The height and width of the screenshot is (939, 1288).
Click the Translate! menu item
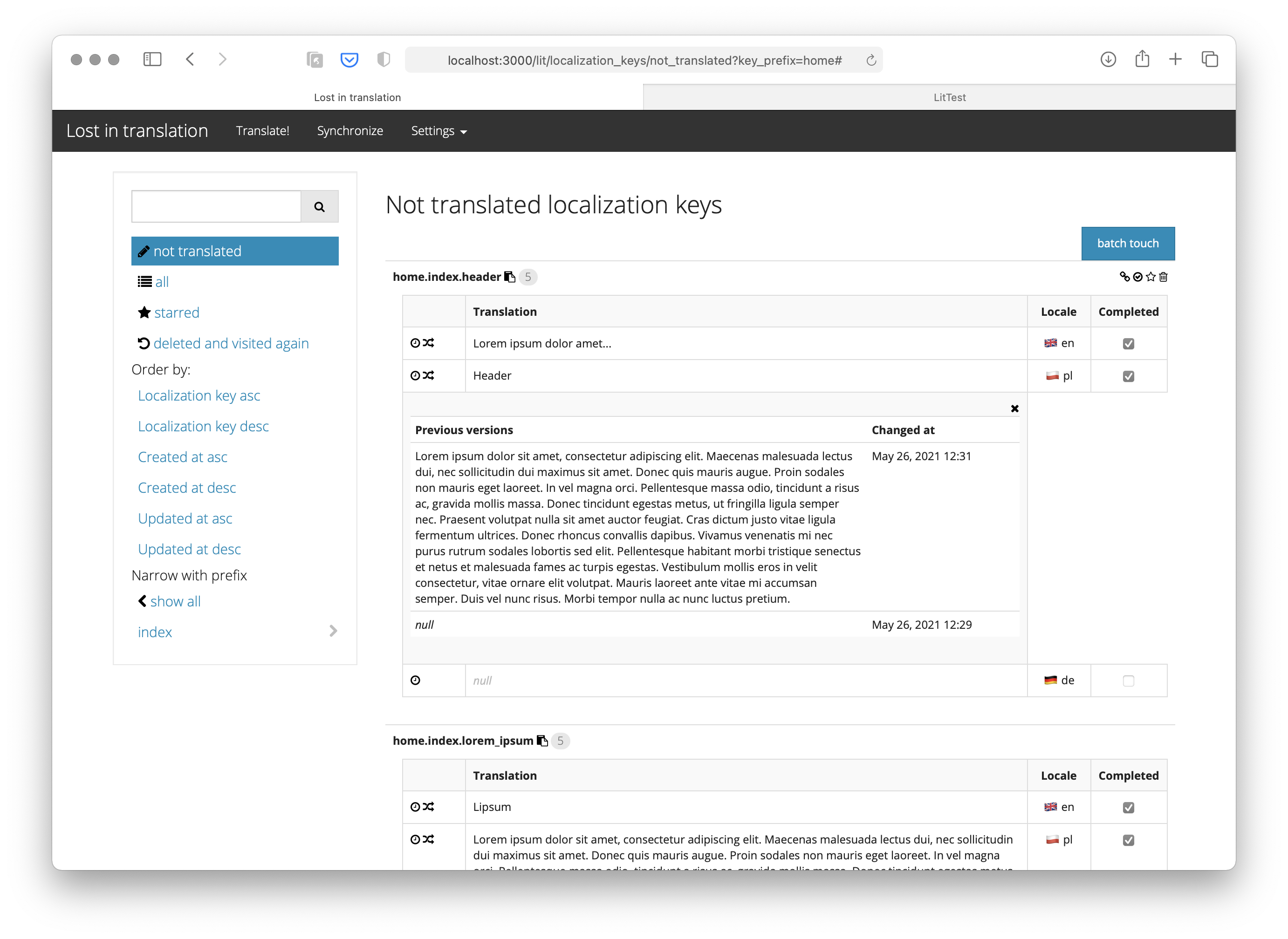tap(262, 130)
